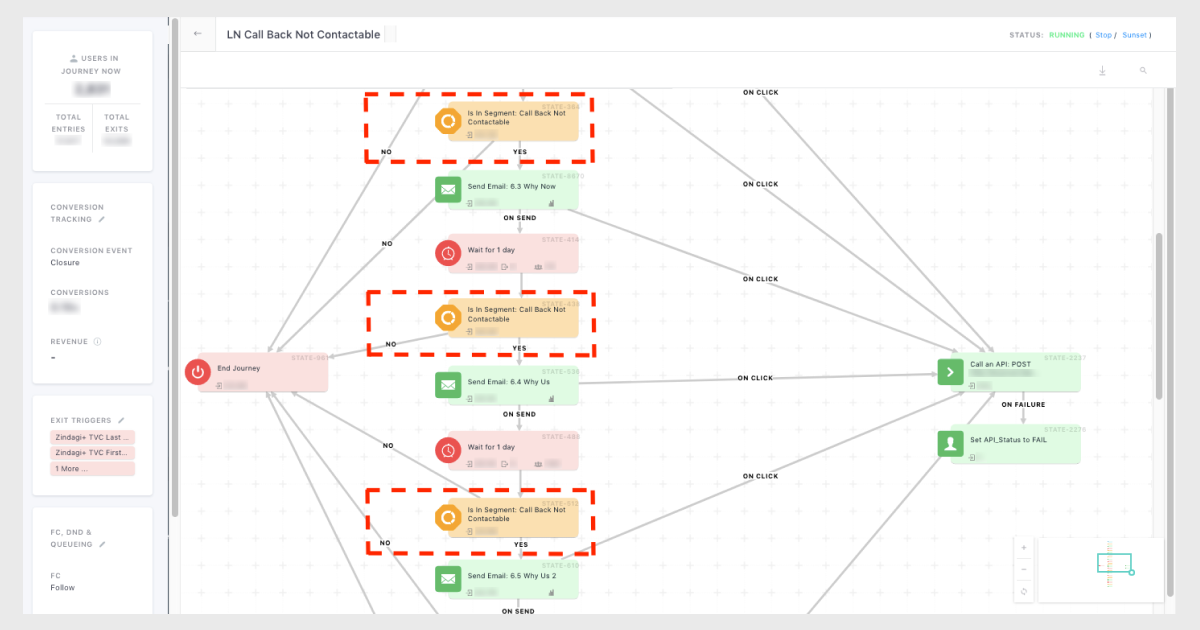Screen dimensions: 1200x630
Task: Click the person icon on Set API_Status to FAIL
Action: click(x=950, y=443)
